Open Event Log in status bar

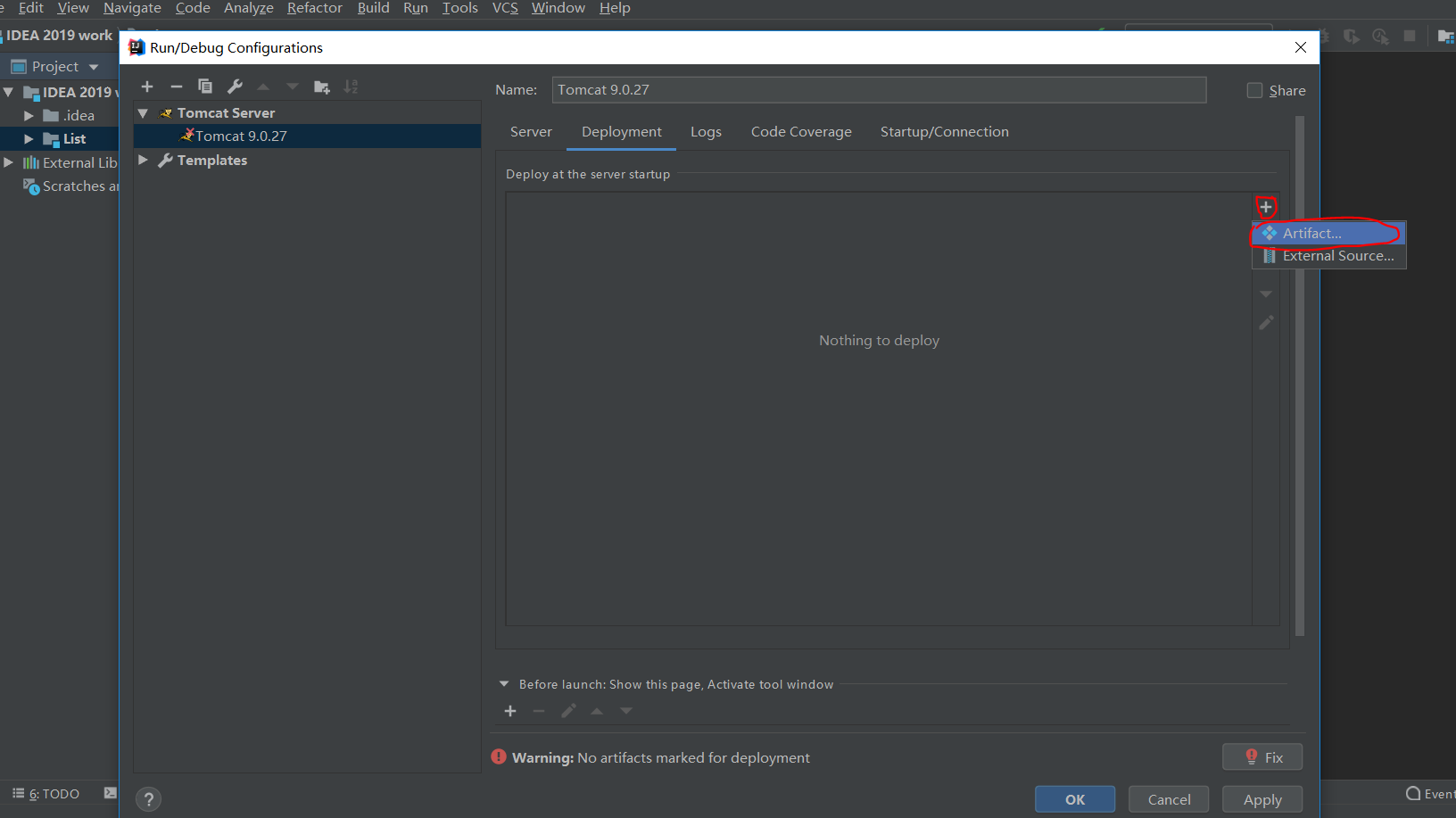(1430, 794)
